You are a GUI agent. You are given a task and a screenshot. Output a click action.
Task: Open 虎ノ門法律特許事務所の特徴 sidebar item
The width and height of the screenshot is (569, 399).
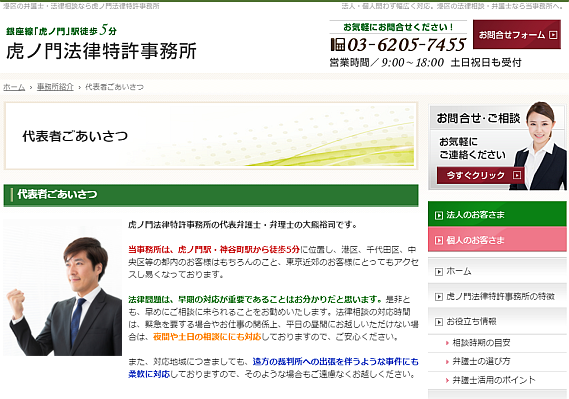497,296
